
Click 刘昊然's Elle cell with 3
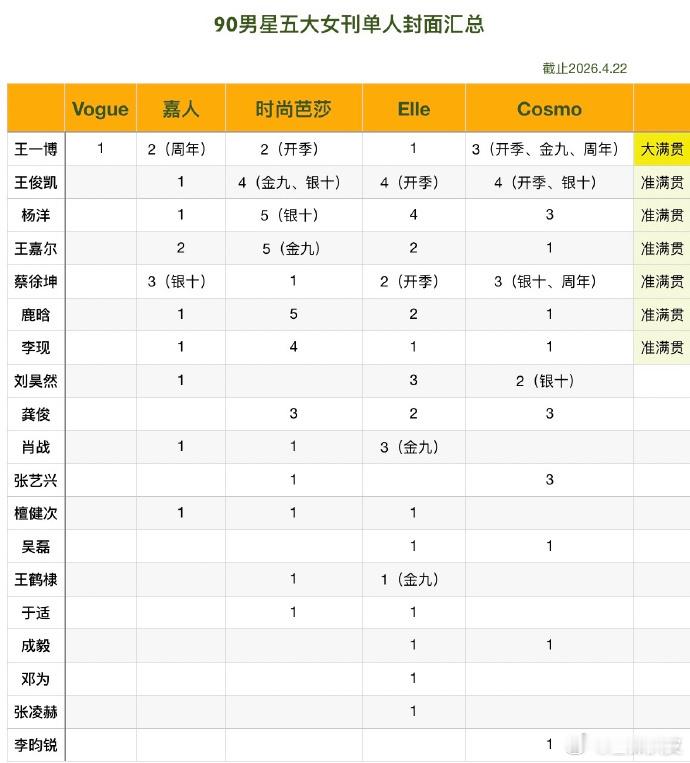click(414, 381)
